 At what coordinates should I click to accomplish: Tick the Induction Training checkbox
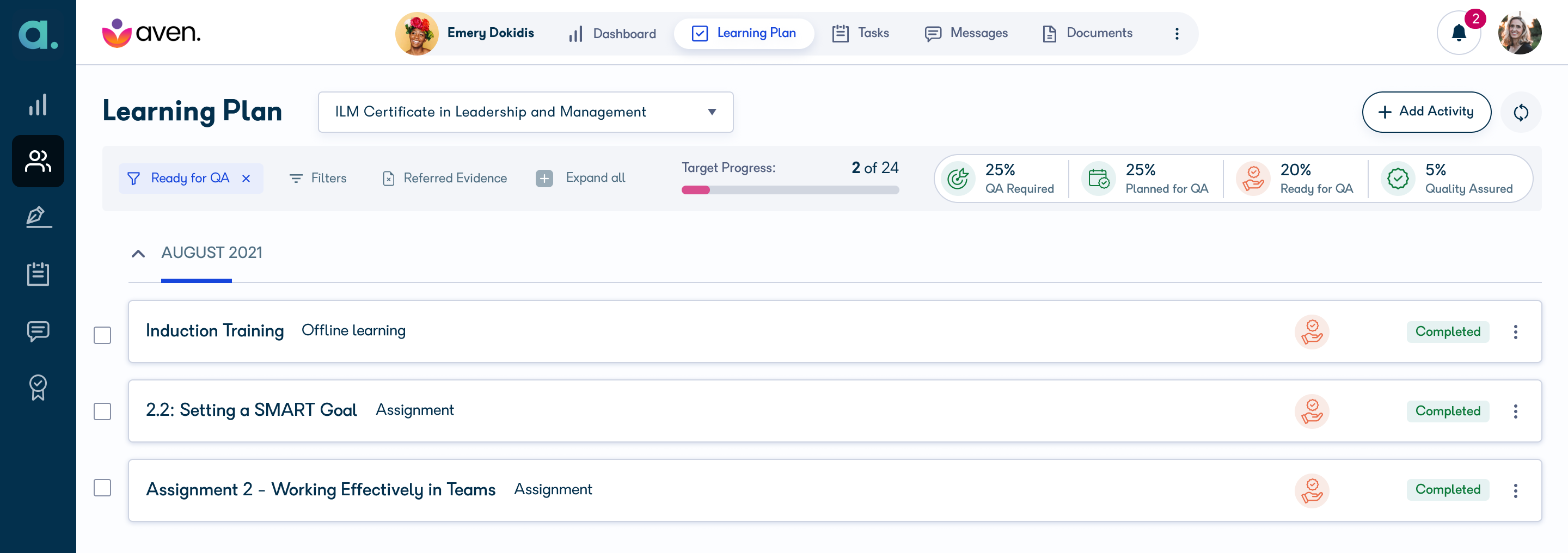pos(102,335)
